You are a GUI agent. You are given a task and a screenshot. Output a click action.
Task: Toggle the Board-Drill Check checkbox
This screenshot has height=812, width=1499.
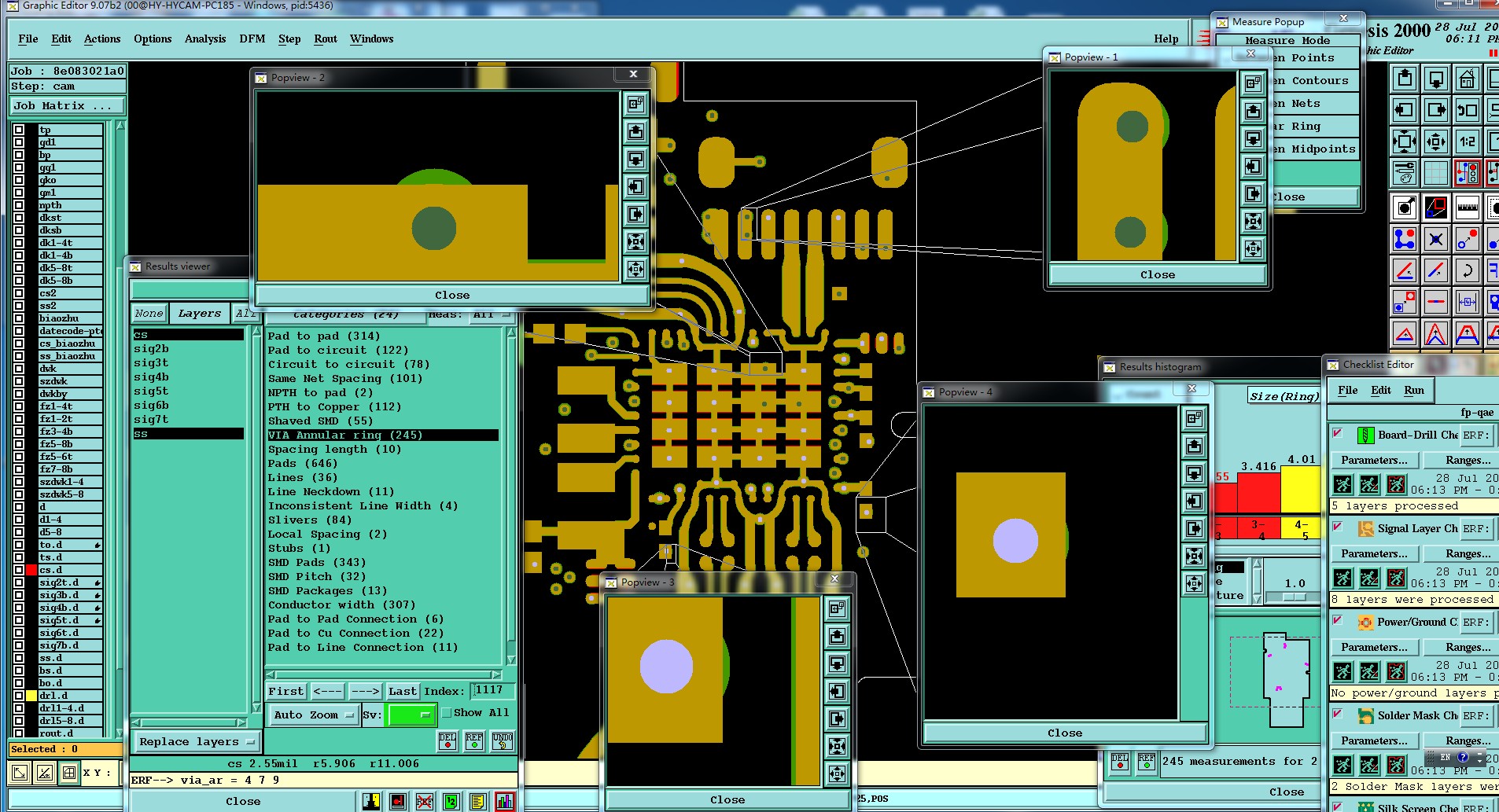1337,433
